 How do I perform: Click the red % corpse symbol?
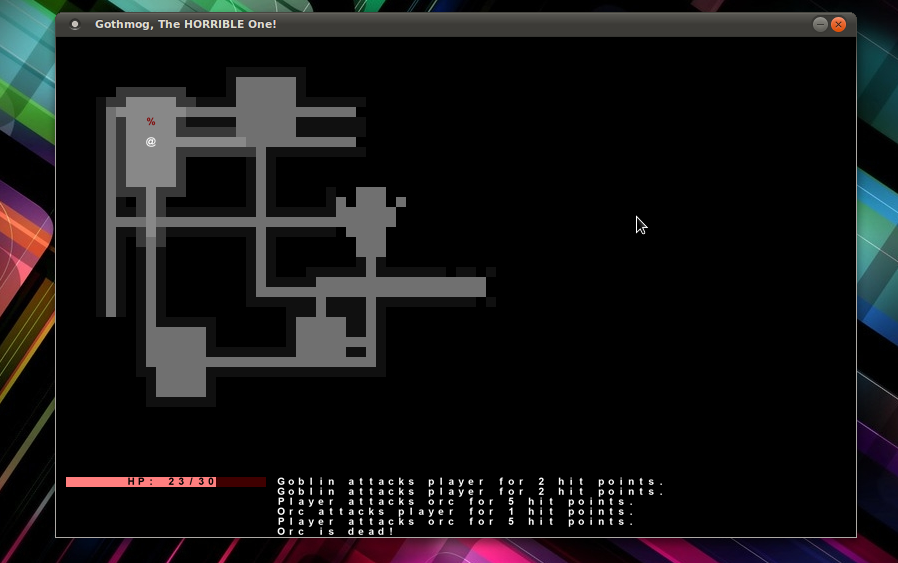[151, 122]
